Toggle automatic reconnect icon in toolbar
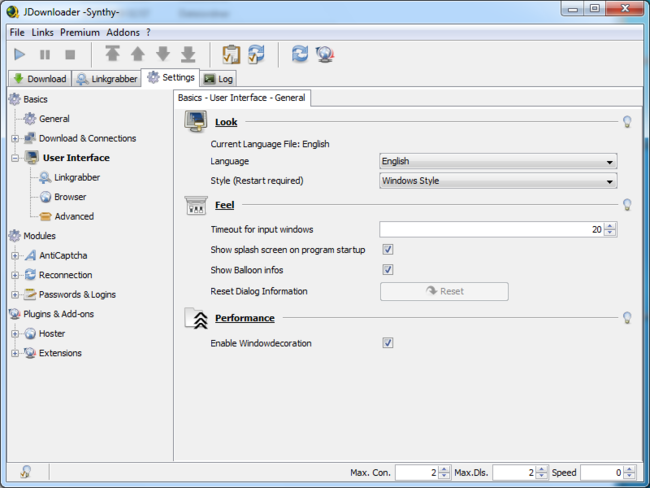 257,54
